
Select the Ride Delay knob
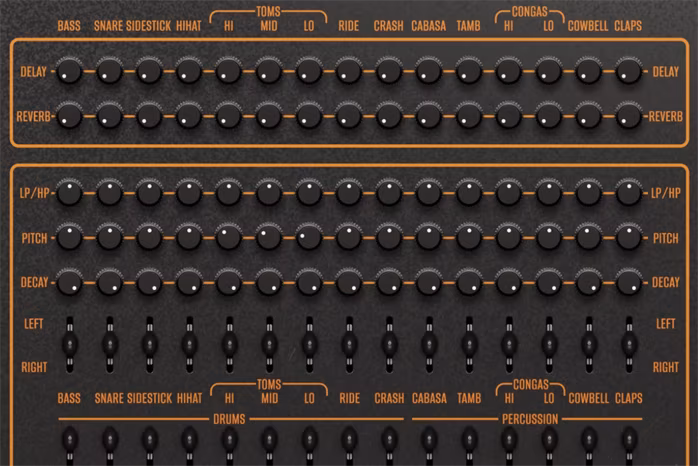349,71
